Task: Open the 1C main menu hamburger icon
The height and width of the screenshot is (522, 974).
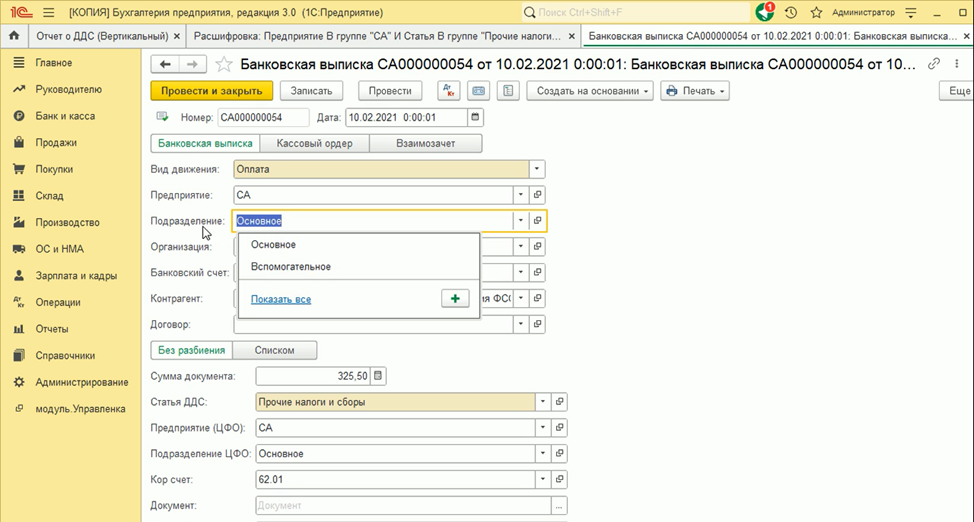Action: [x=48, y=12]
